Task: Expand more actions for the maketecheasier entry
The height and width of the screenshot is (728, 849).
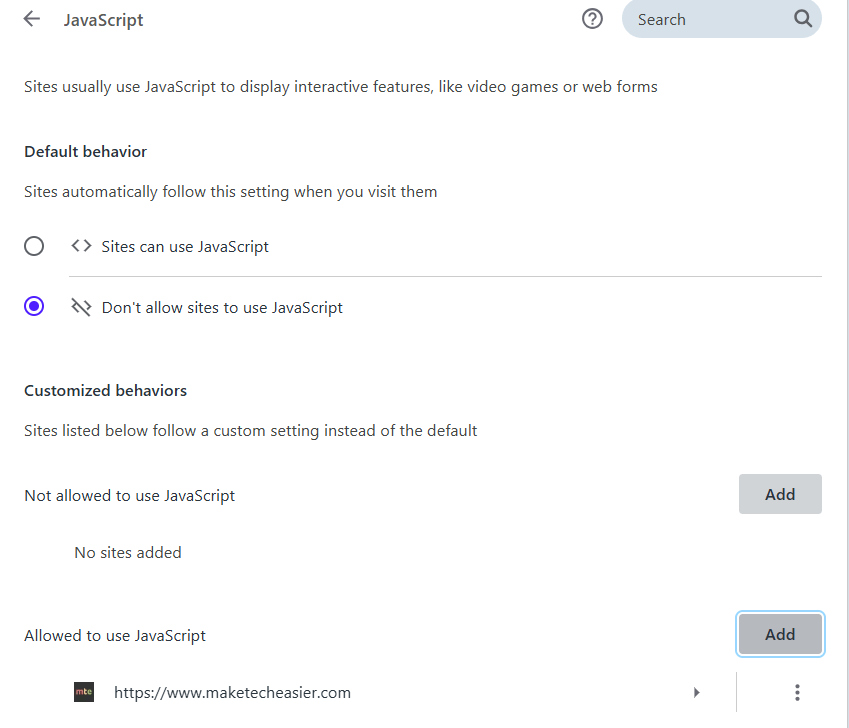Action: pyautogui.click(x=797, y=691)
